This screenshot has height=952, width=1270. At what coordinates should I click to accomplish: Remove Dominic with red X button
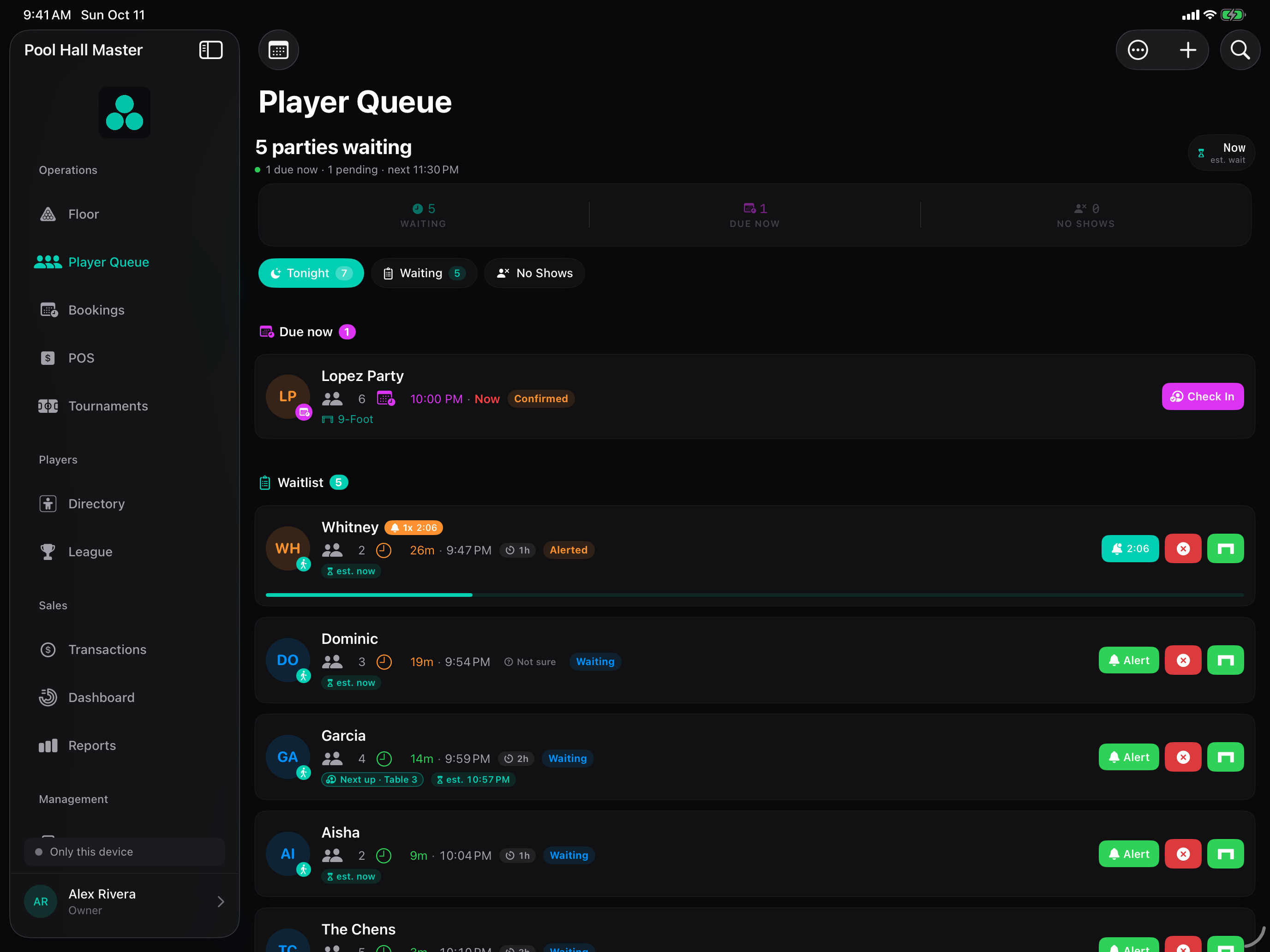(x=1183, y=660)
